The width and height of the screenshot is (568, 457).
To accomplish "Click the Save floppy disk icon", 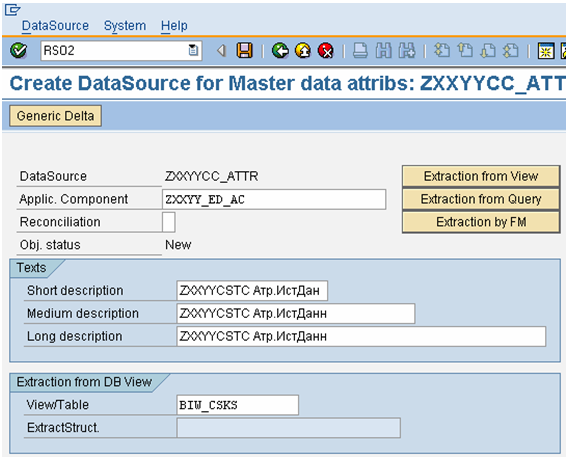I will point(245,50).
